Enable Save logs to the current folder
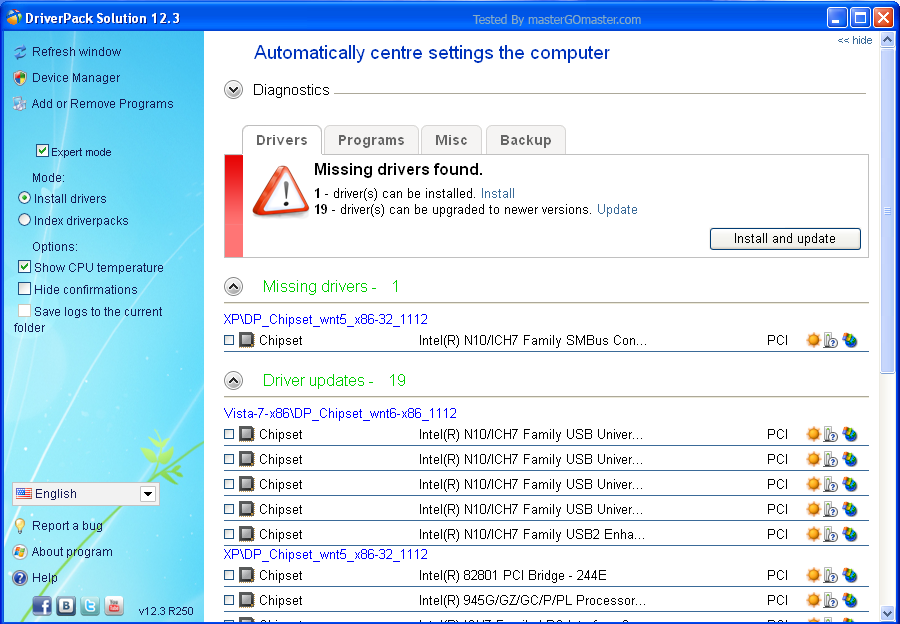 click(x=24, y=311)
